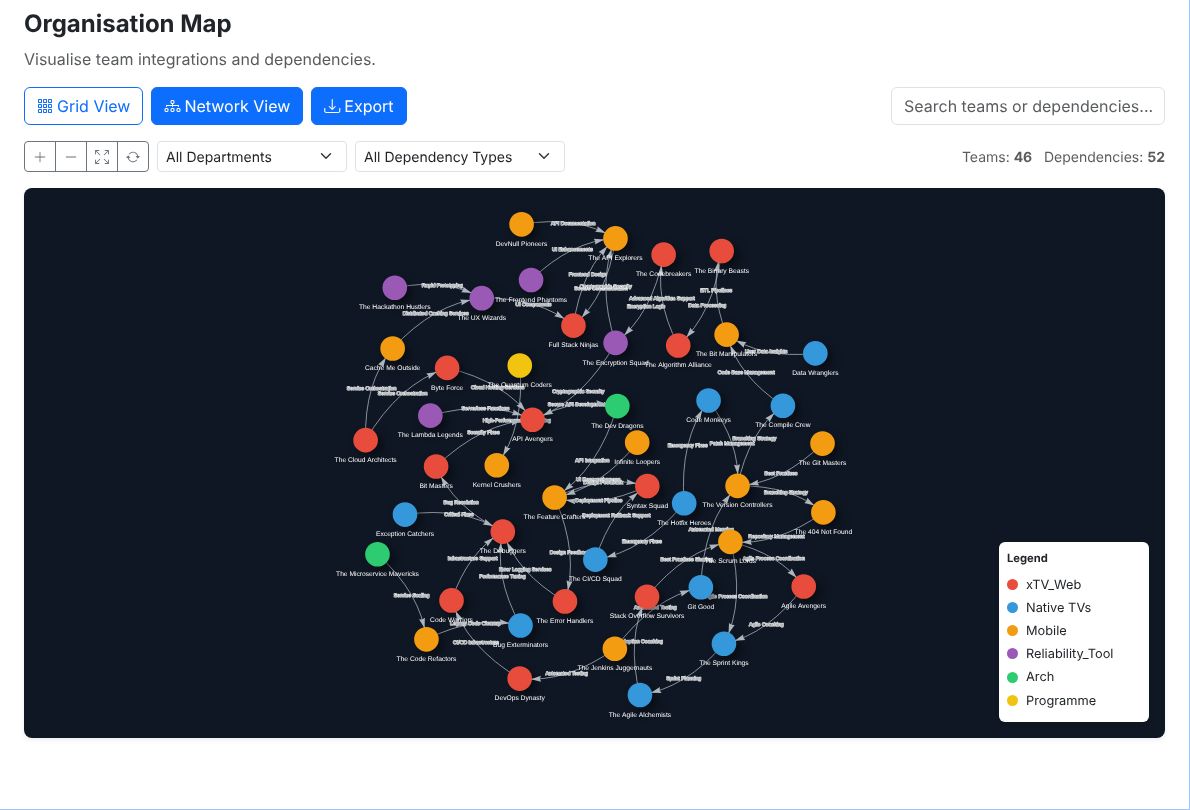The height and width of the screenshot is (810, 1190).
Task: Select The Compile Crew node
Action: point(783,406)
